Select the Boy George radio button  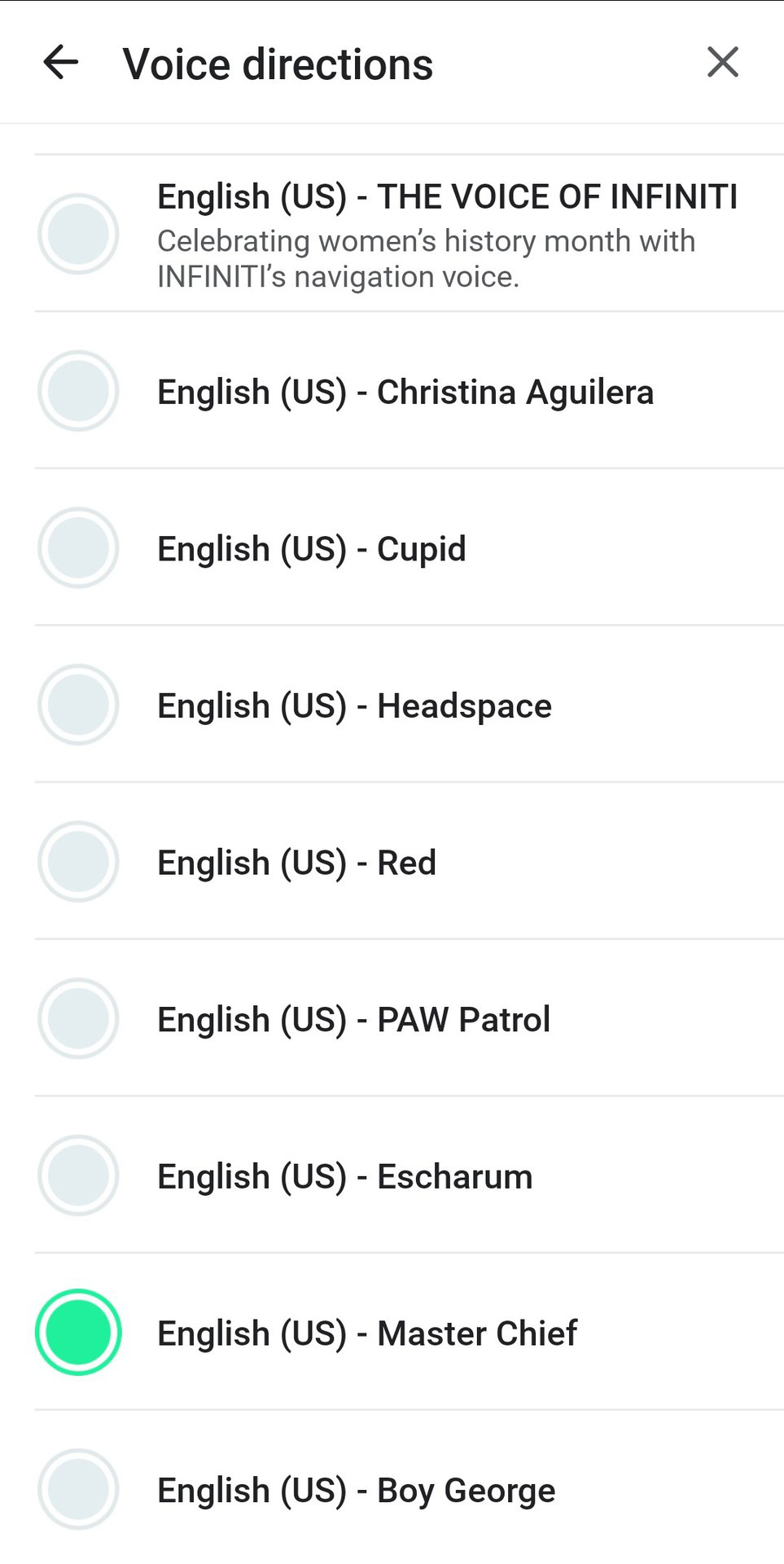(x=78, y=1489)
